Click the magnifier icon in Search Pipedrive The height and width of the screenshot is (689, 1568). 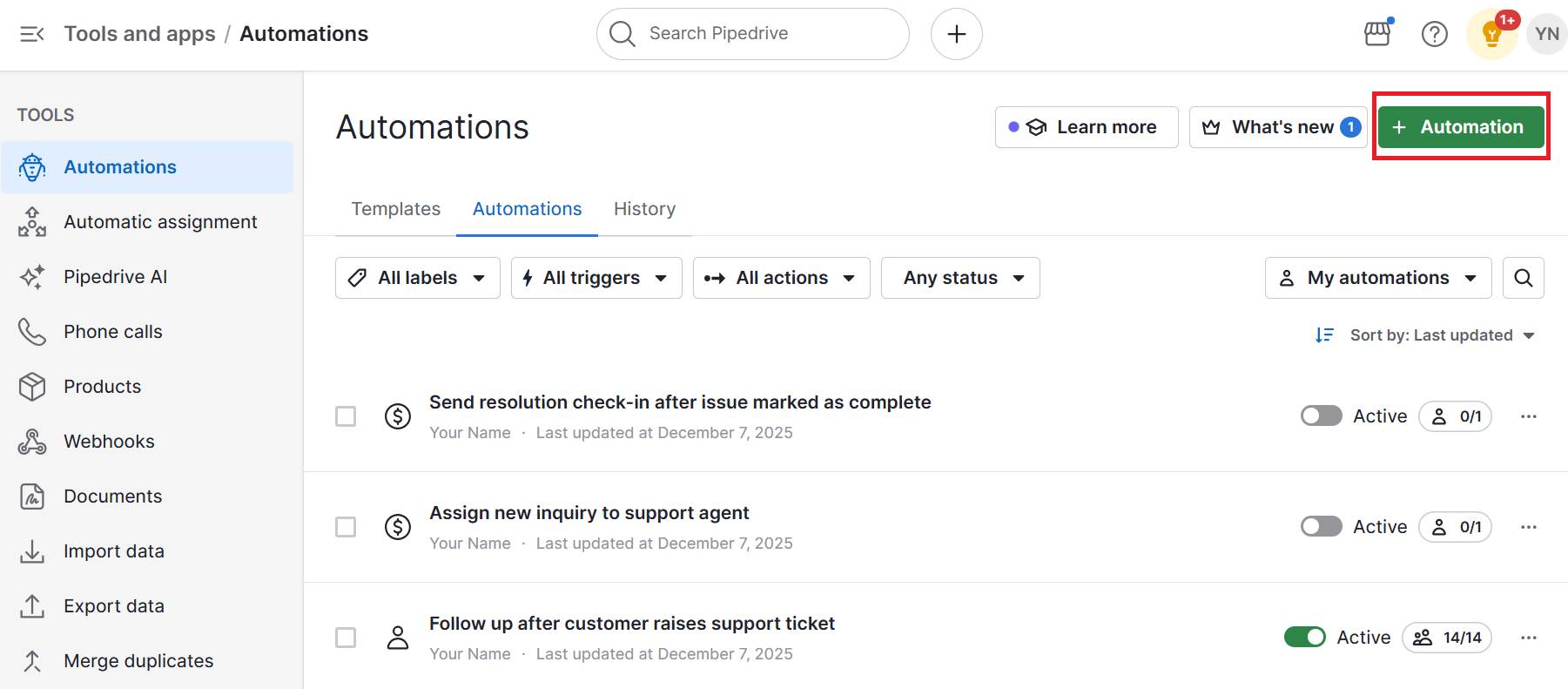(x=622, y=34)
